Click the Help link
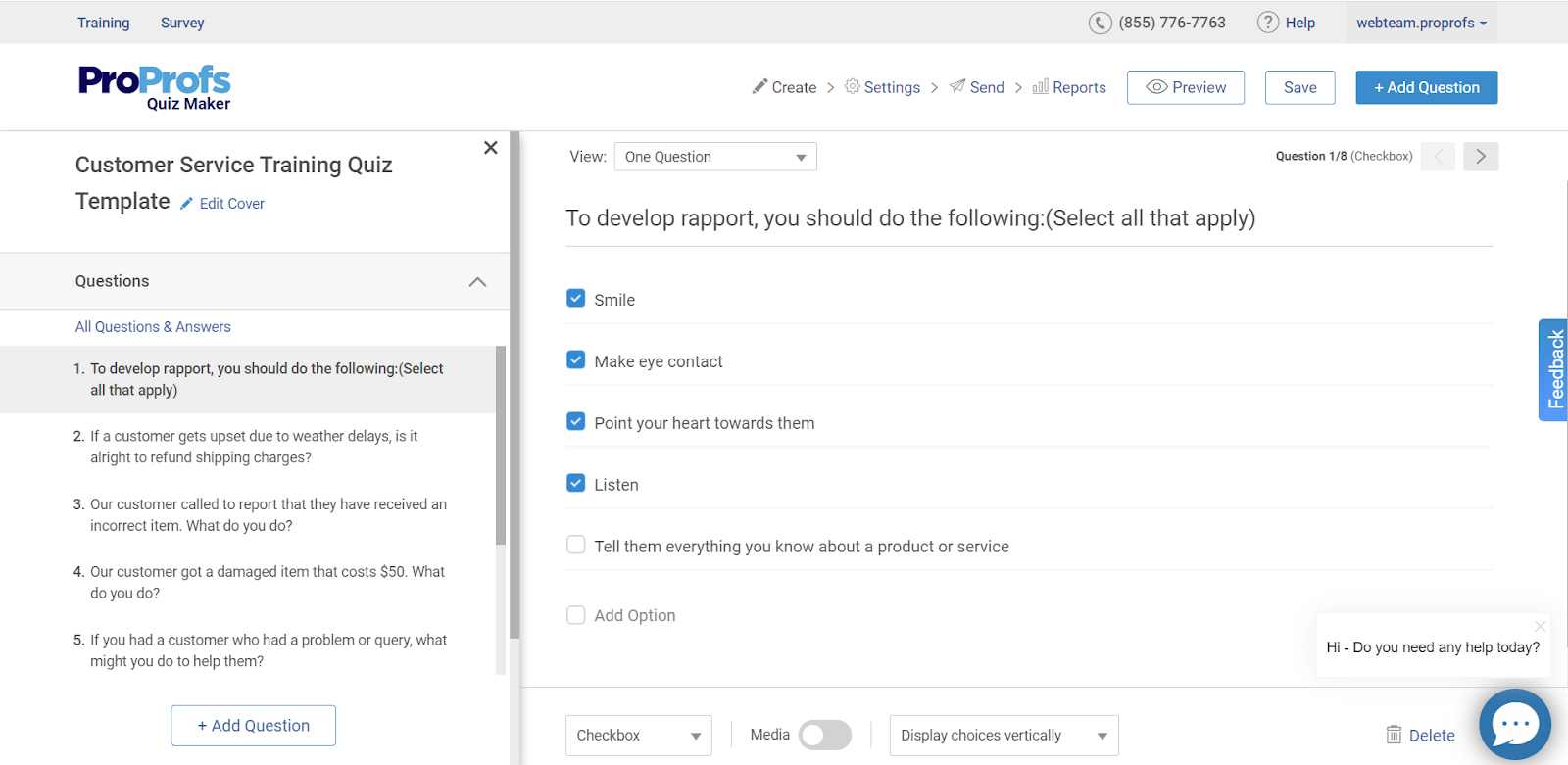This screenshot has width=1568, height=765. click(x=1300, y=23)
